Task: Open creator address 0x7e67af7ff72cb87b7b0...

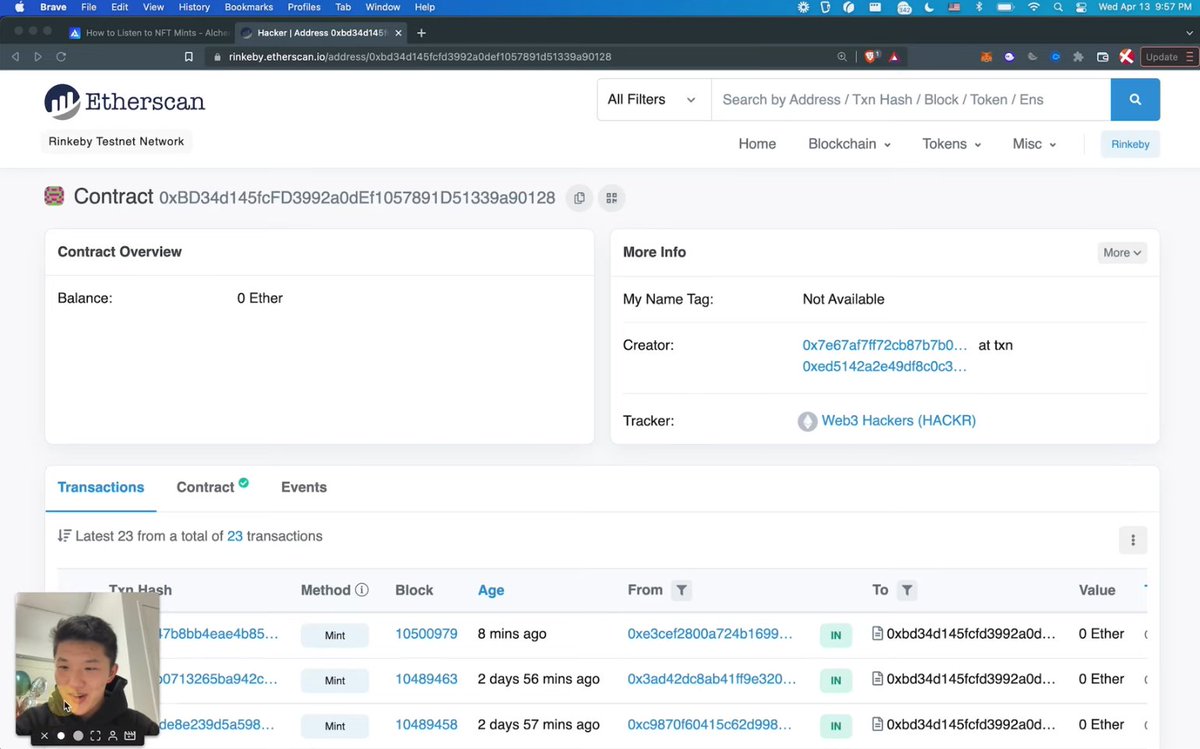Action: tap(885, 345)
